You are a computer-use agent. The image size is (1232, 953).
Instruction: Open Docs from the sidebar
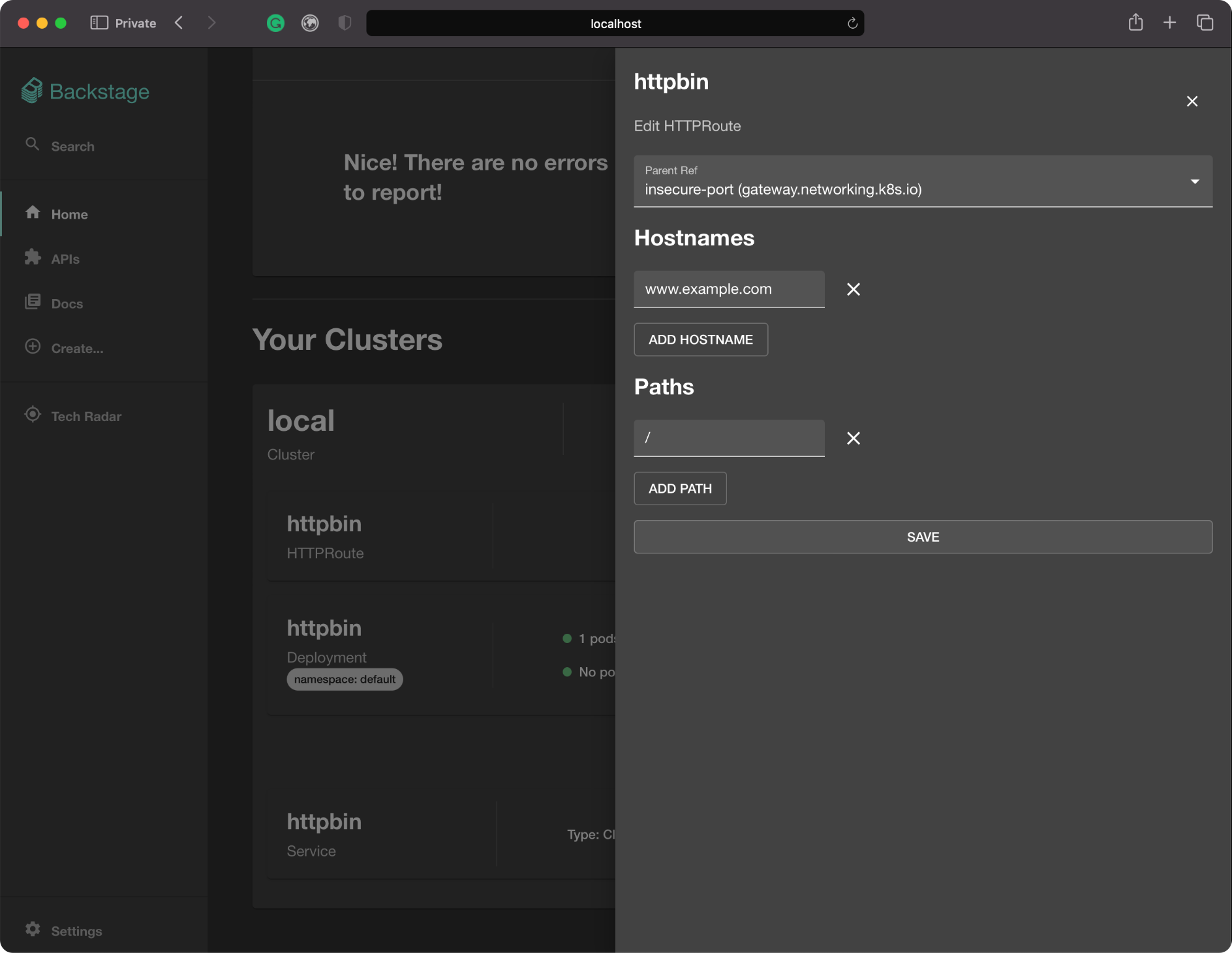pyautogui.click(x=67, y=304)
